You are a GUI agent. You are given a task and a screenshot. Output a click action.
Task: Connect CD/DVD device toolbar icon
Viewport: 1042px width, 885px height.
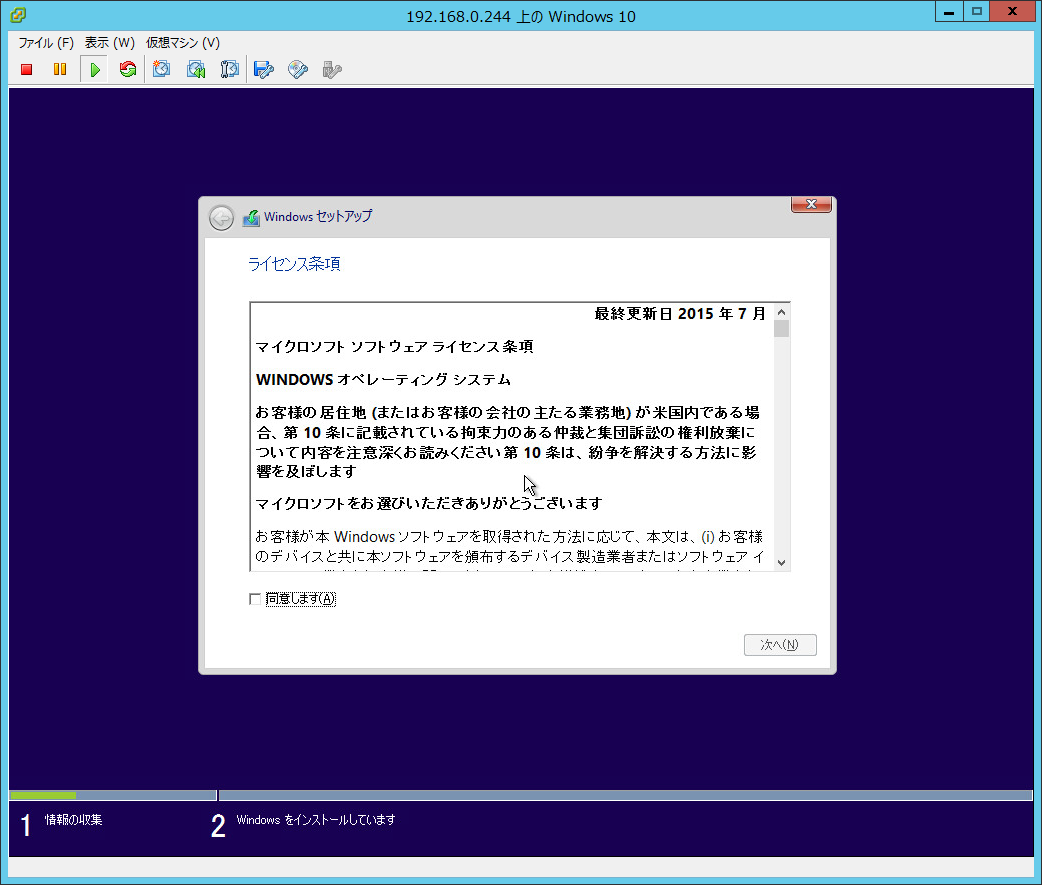point(298,69)
